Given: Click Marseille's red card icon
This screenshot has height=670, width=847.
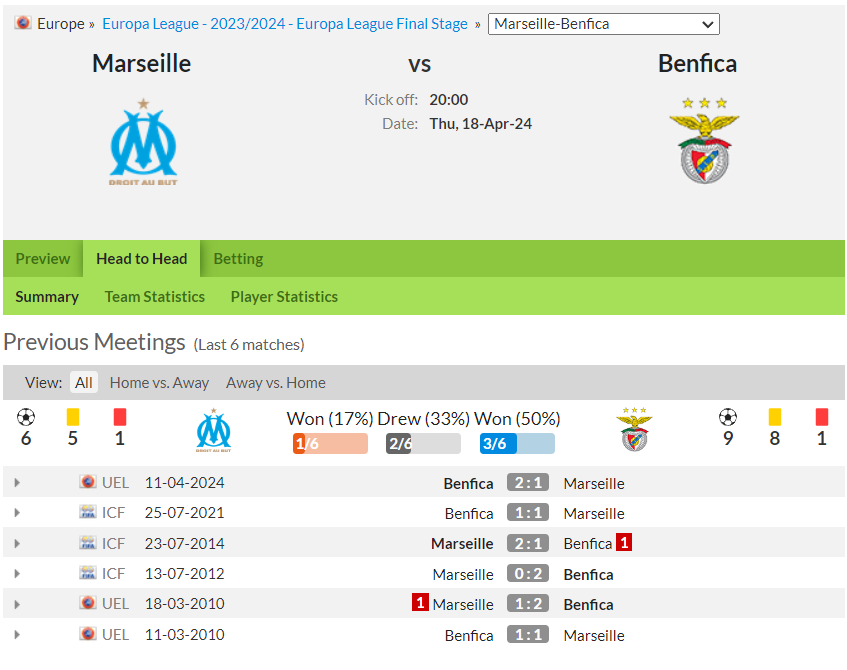Looking at the screenshot, I should pyautogui.click(x=120, y=417).
